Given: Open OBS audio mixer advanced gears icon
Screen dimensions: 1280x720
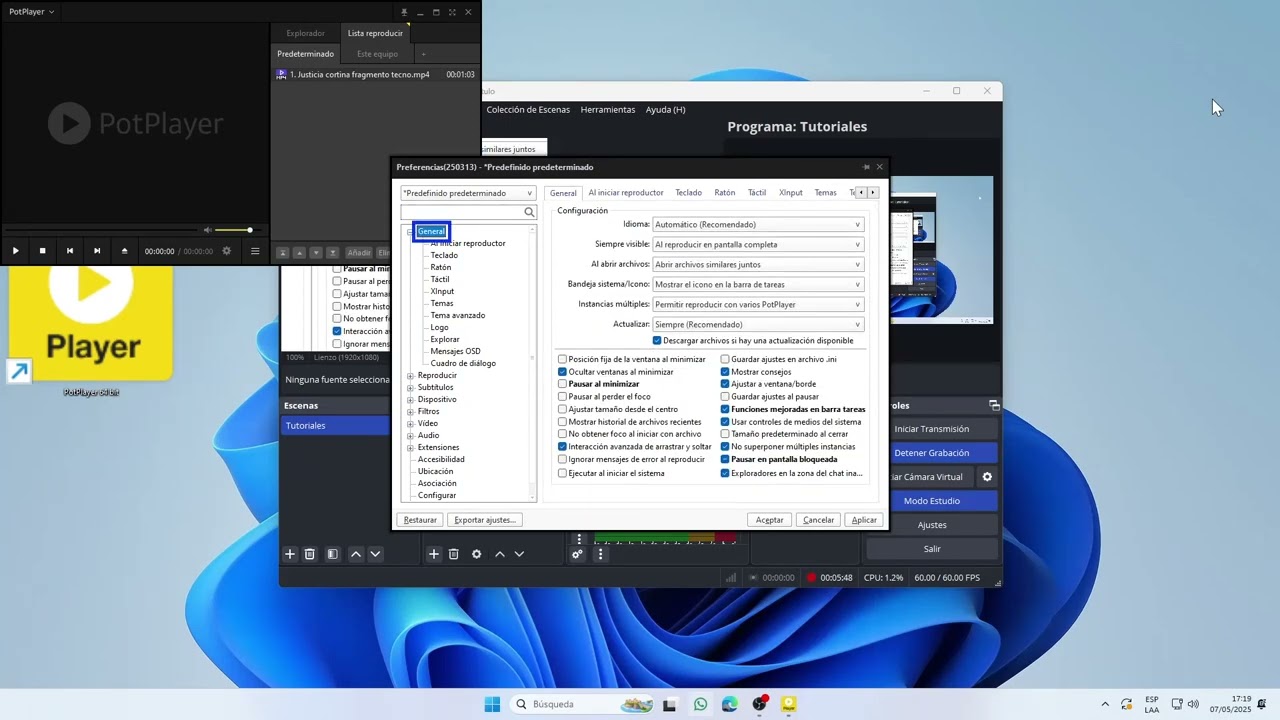Looking at the screenshot, I should click(x=577, y=554).
